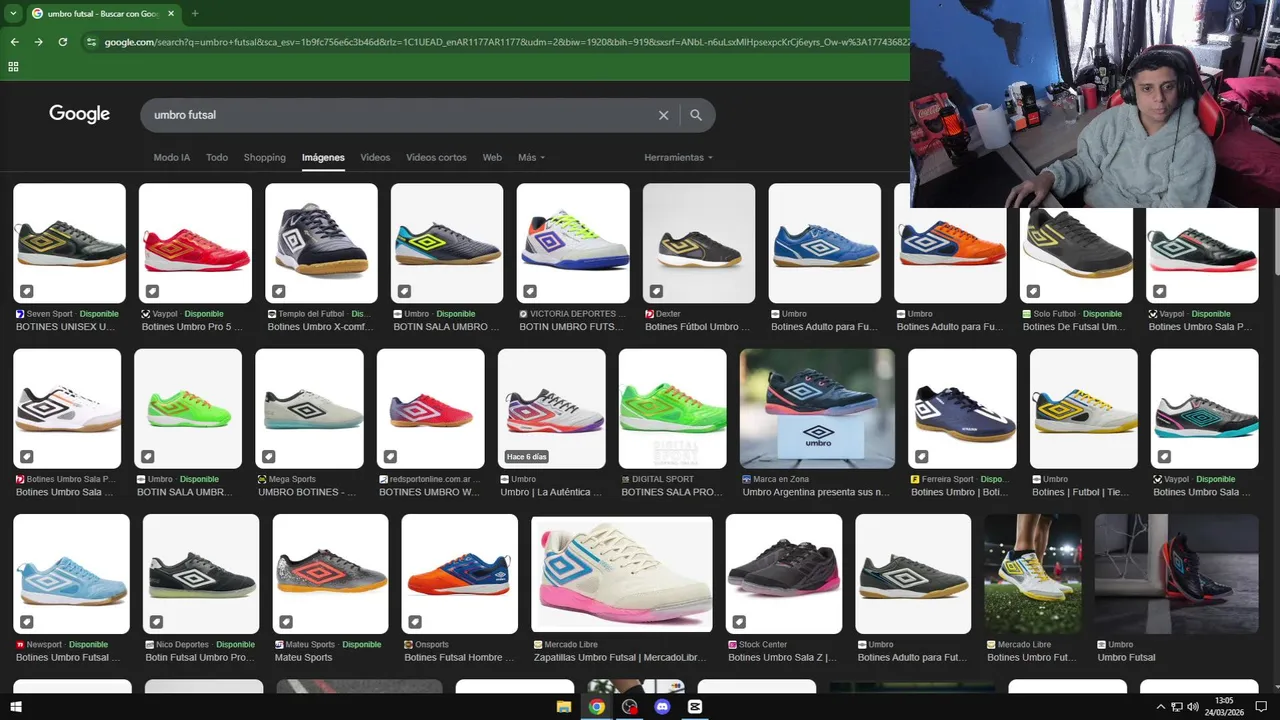Select the Imágenes tab
Viewport: 1280px width, 720px height.
(x=323, y=158)
